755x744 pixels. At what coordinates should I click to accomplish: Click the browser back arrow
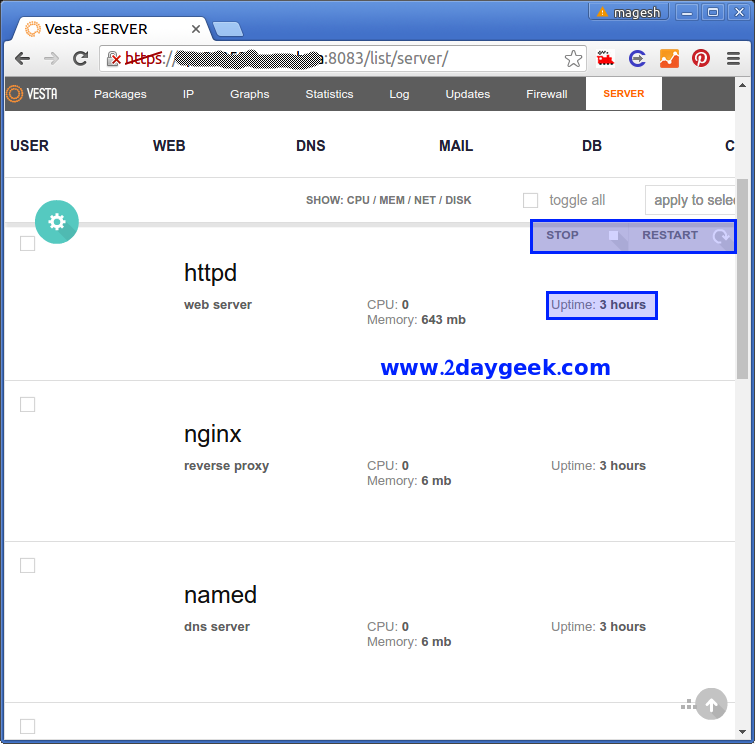coord(22,59)
